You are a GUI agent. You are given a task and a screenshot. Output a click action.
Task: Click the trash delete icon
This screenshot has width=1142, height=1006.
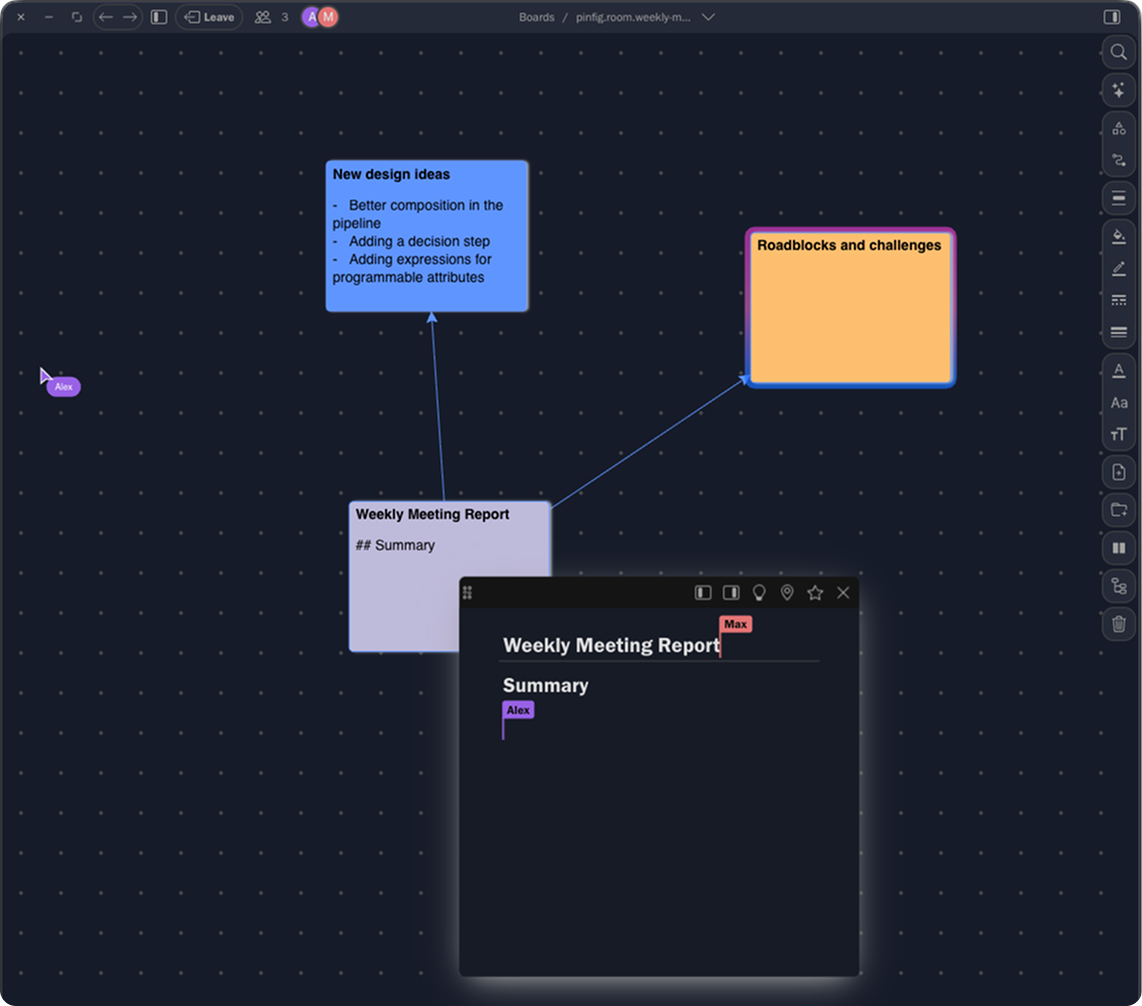pos(1118,624)
